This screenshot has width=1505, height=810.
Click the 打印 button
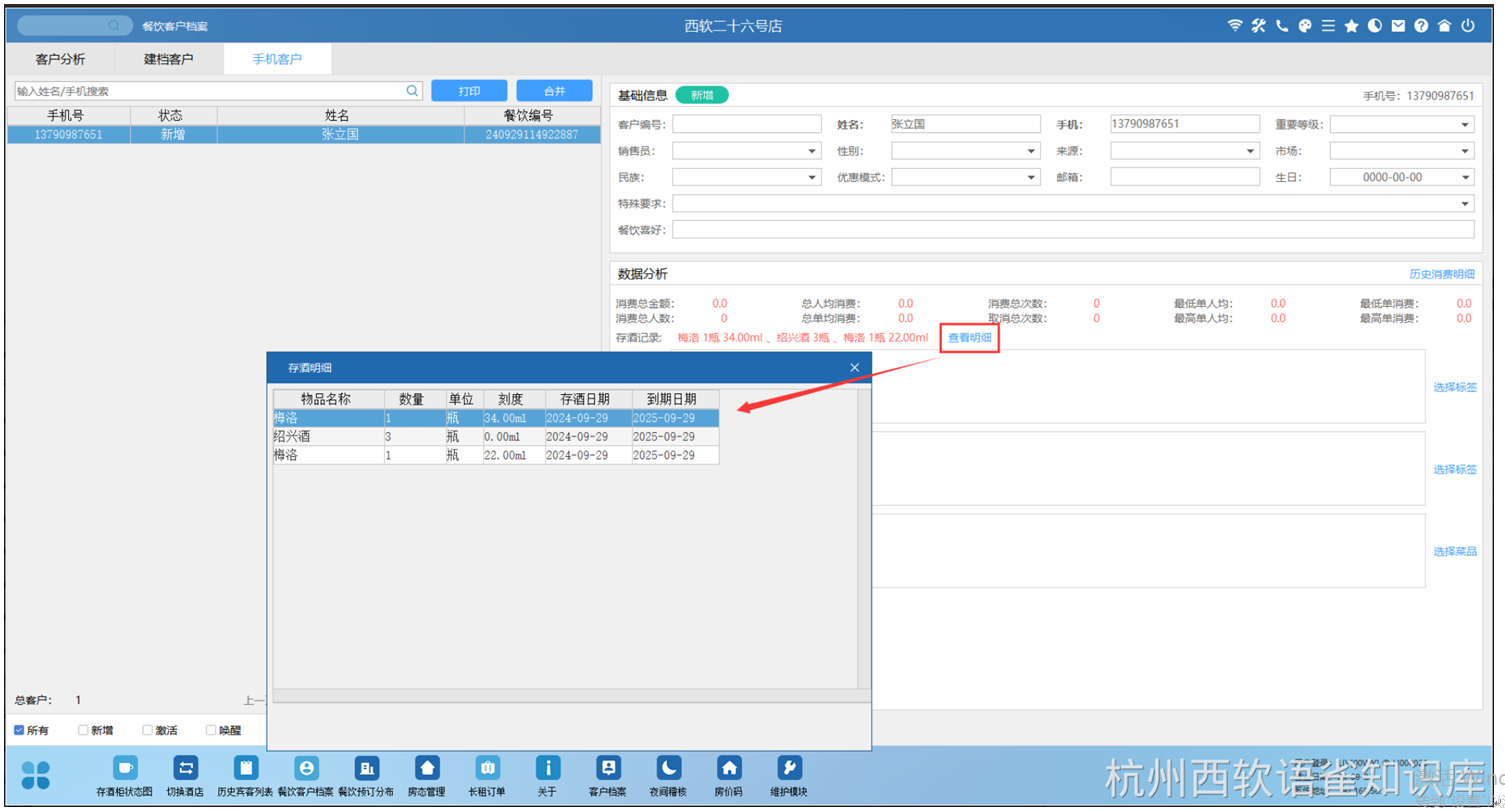[469, 91]
